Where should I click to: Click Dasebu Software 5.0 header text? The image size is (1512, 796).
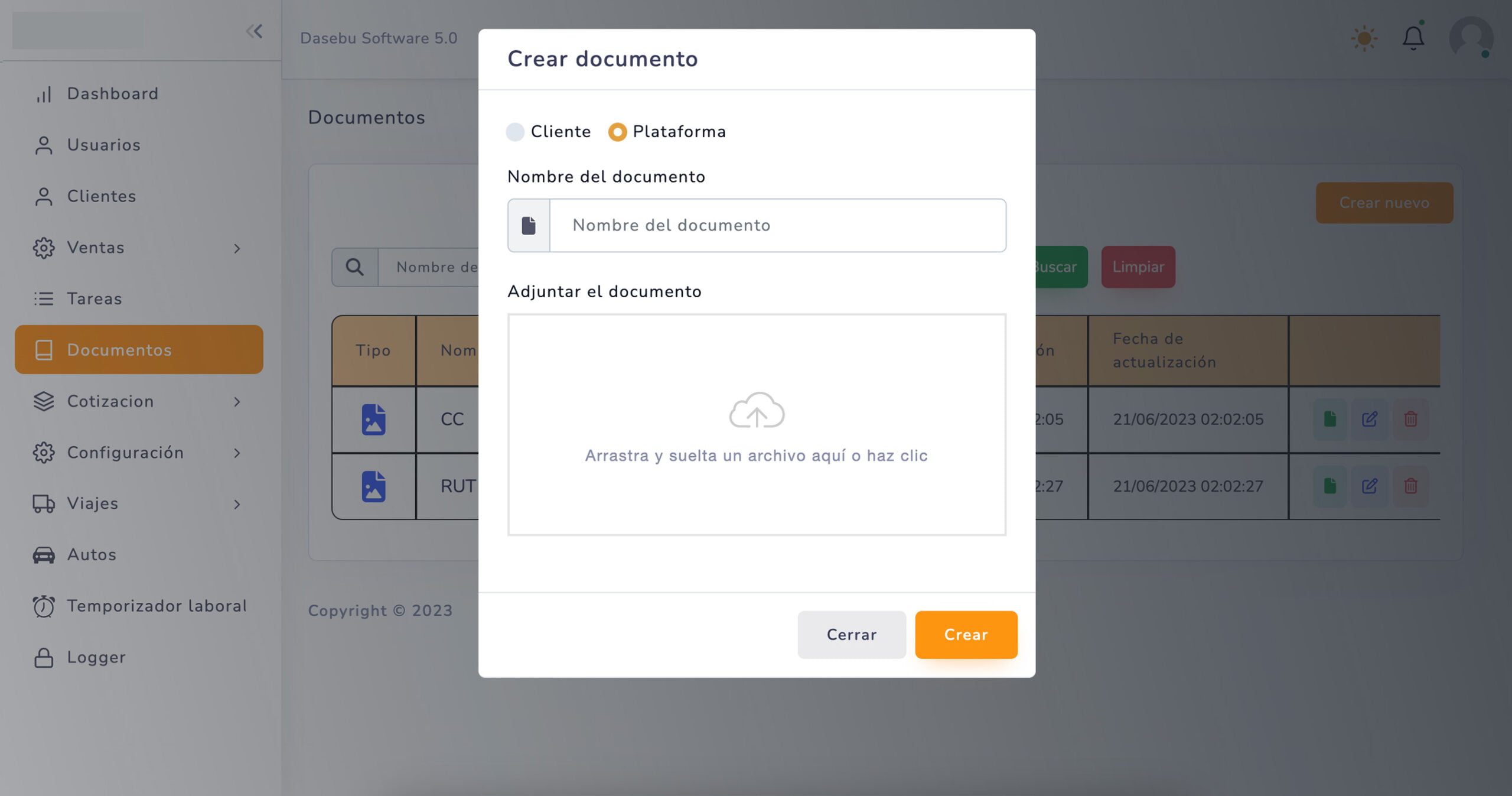coord(379,38)
